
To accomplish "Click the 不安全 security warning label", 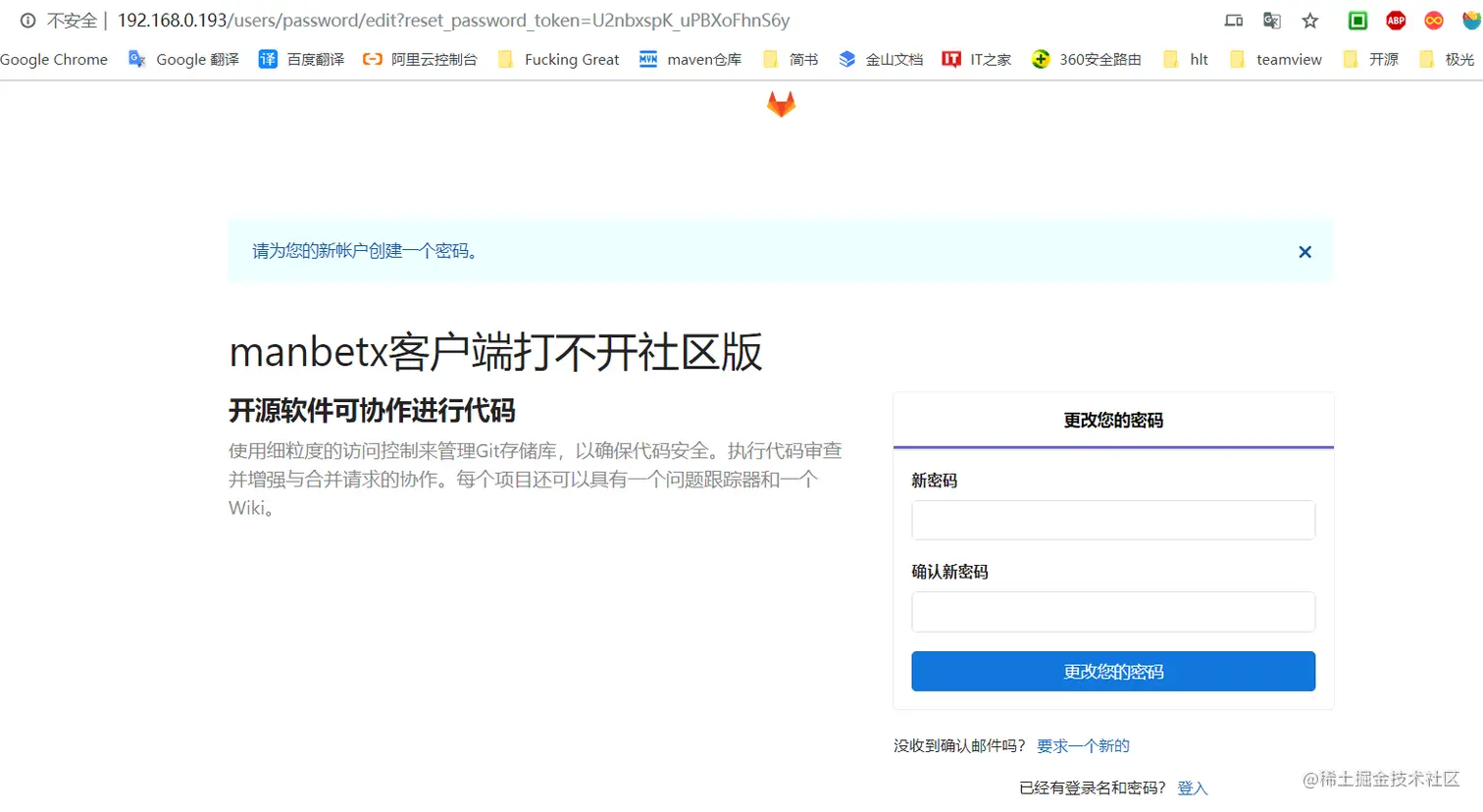I will pyautogui.click(x=72, y=21).
